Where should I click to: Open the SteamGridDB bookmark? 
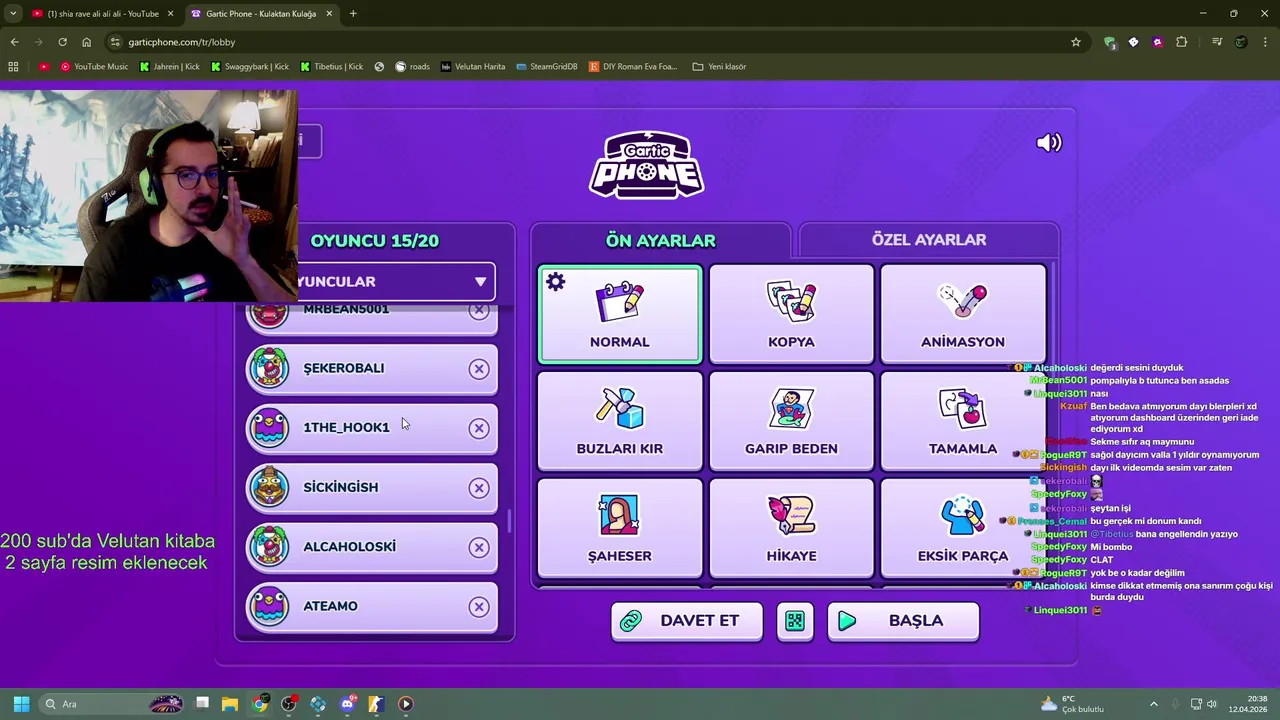point(546,67)
